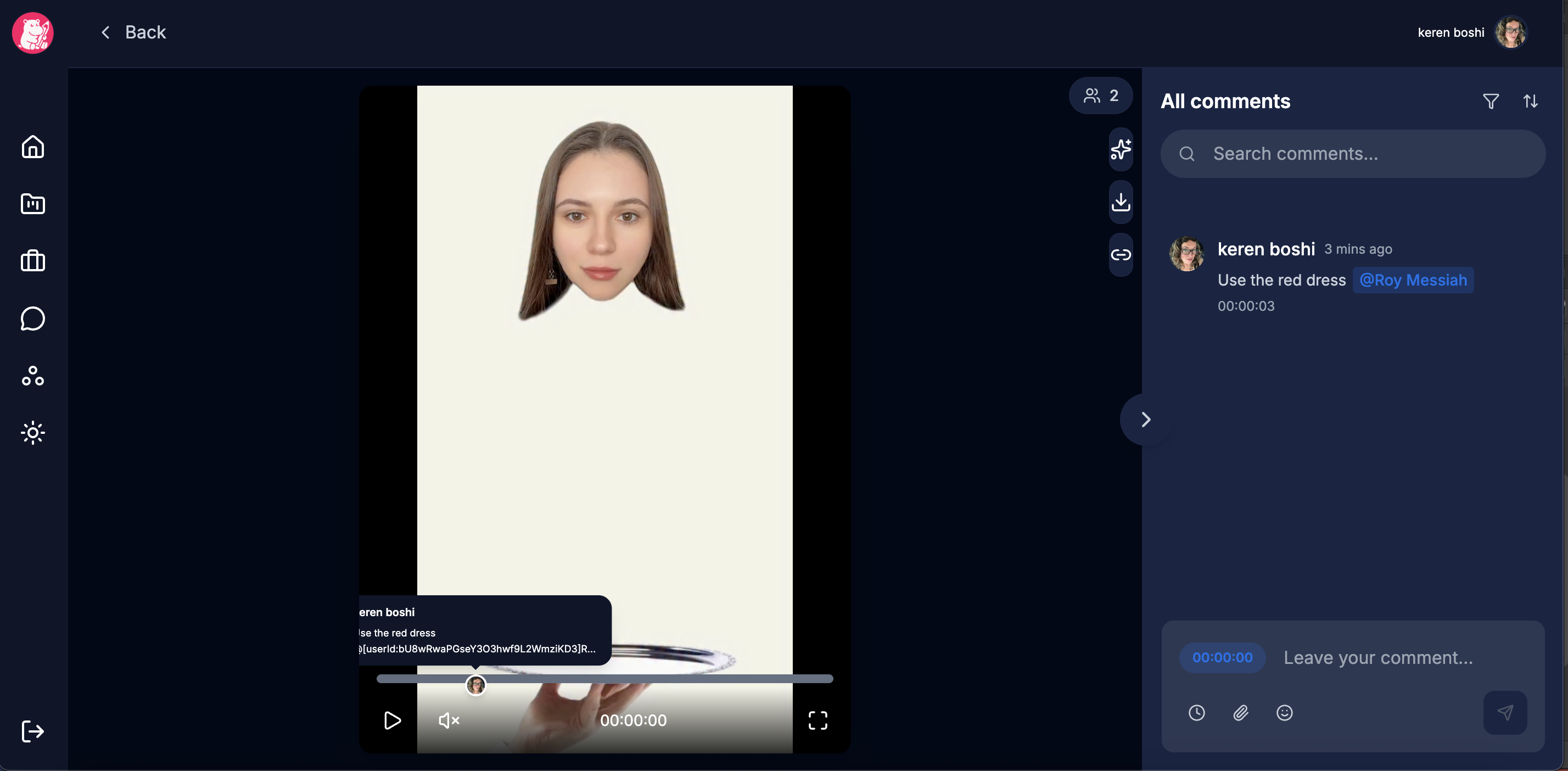Open the projects folder icon in sidebar

(x=33, y=203)
